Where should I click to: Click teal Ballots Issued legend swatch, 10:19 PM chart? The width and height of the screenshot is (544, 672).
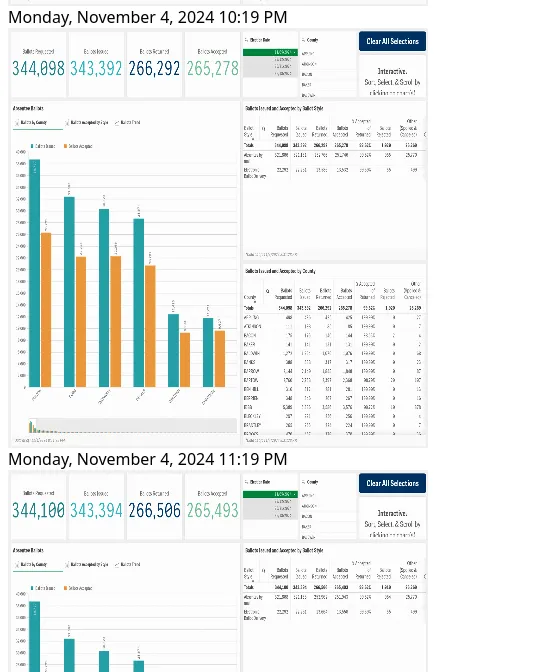pos(32,146)
